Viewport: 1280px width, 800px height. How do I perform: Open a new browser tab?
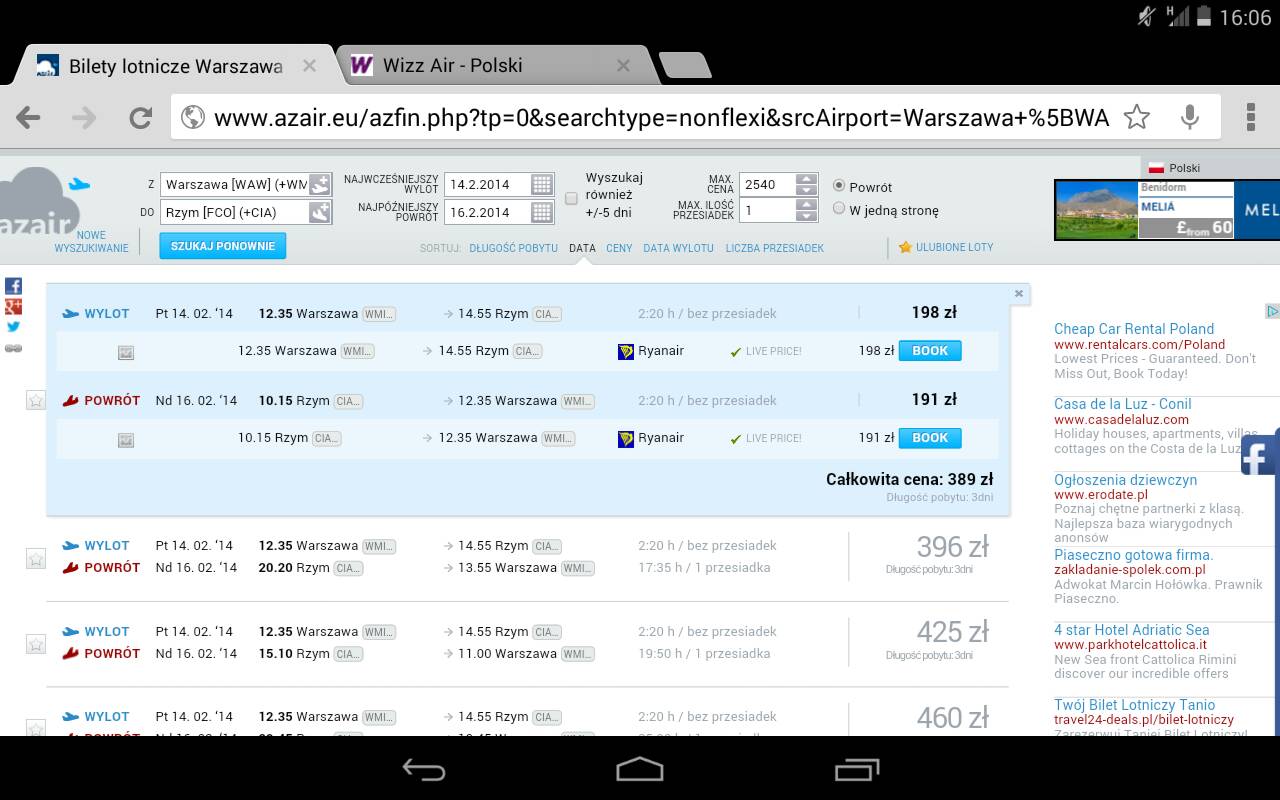click(x=685, y=66)
